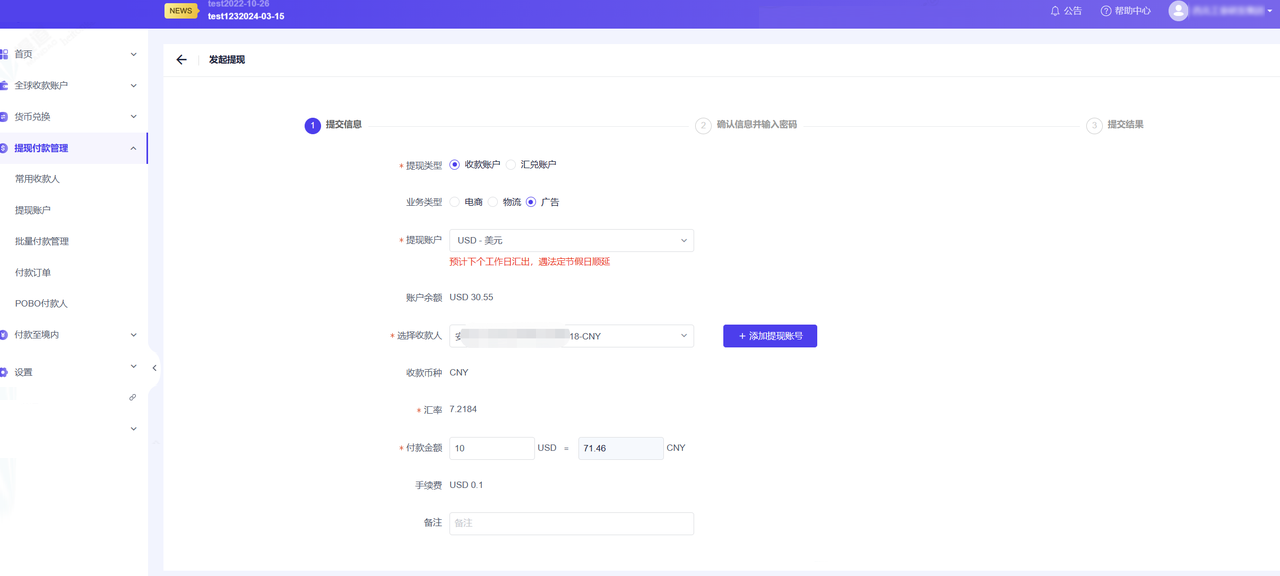Click the user avatar icon
The image size is (1280, 576).
1178,11
